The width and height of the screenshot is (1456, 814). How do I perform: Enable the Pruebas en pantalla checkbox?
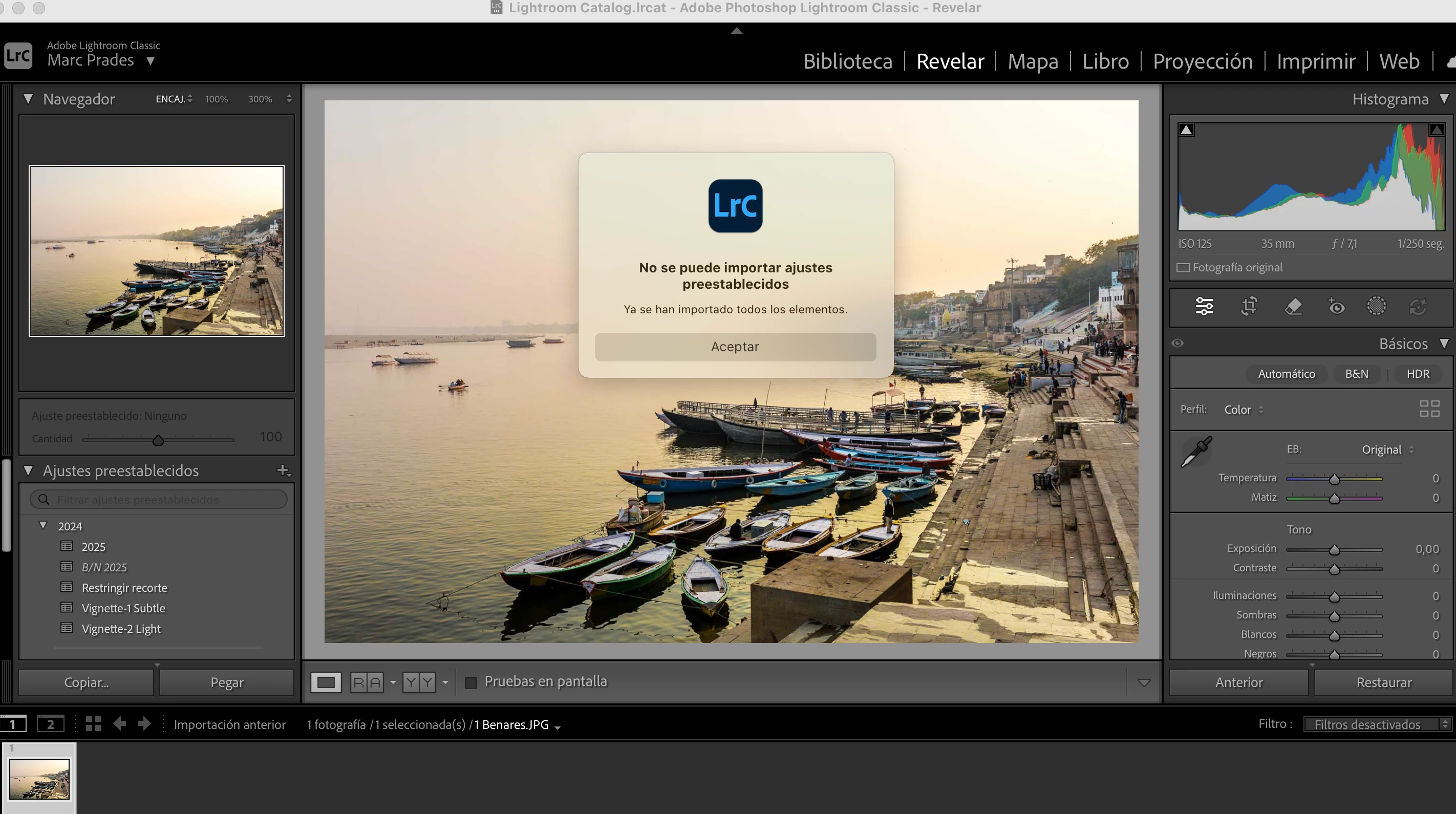coord(470,682)
